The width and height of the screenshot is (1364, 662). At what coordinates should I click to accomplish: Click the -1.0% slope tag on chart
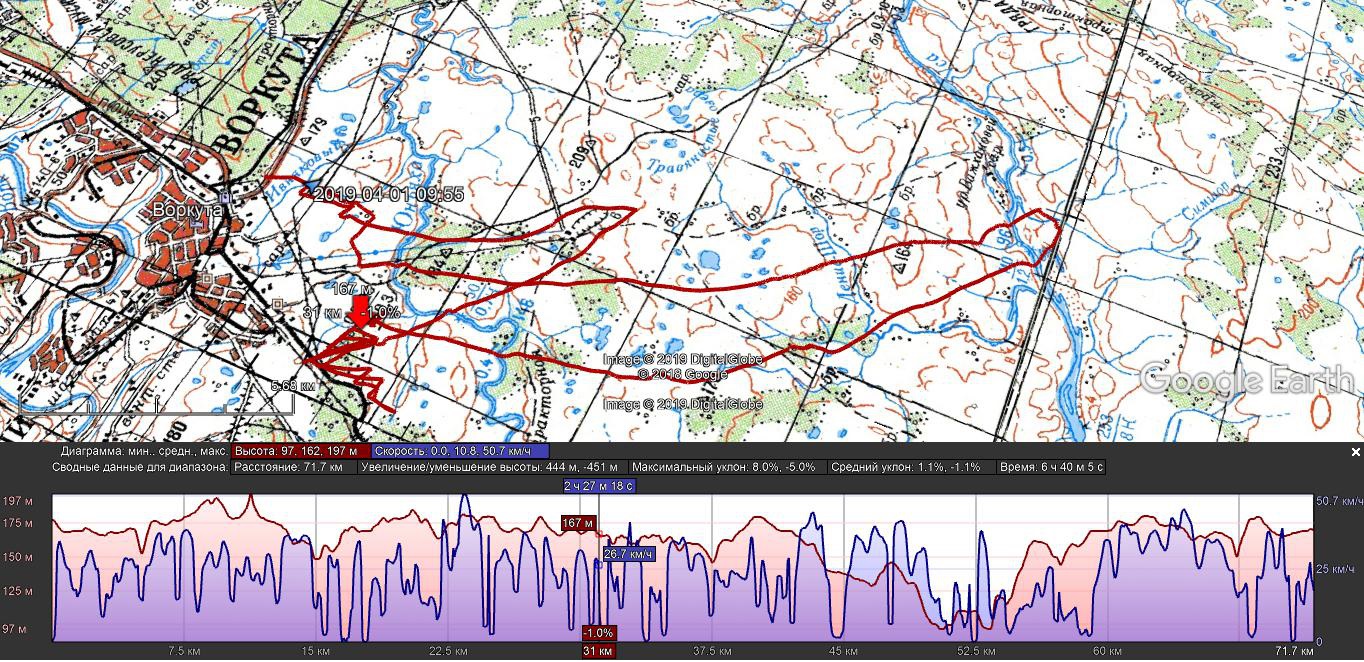(x=598, y=633)
